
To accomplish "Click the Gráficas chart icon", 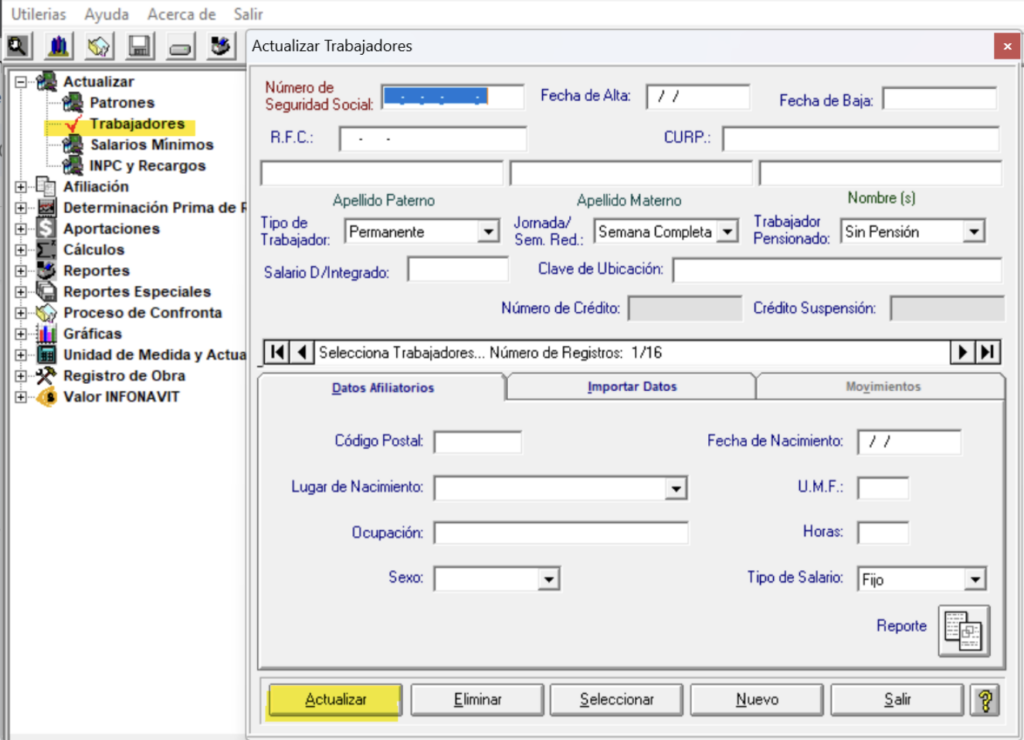I will (46, 333).
